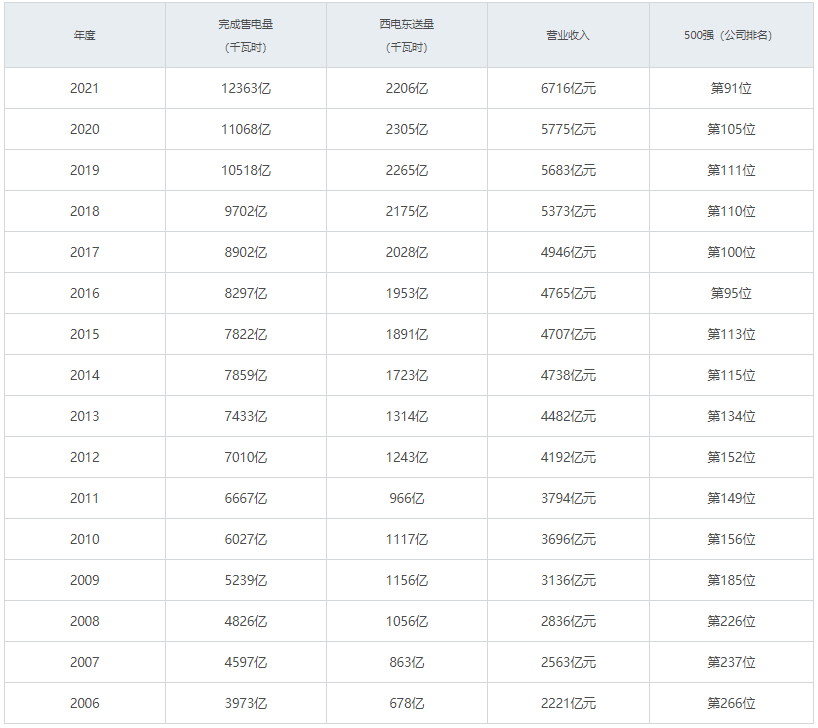Select the 2017 year cell
Viewport: 818px width, 728px height.
click(85, 252)
